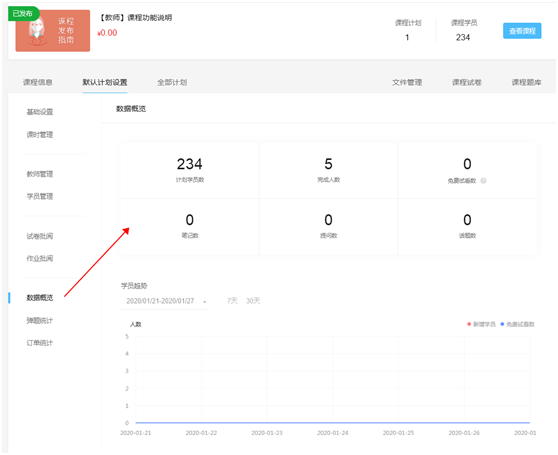This screenshot has width=558, height=455.
Task: Toggle the red 新增学员 legend item
Action: pos(481,324)
